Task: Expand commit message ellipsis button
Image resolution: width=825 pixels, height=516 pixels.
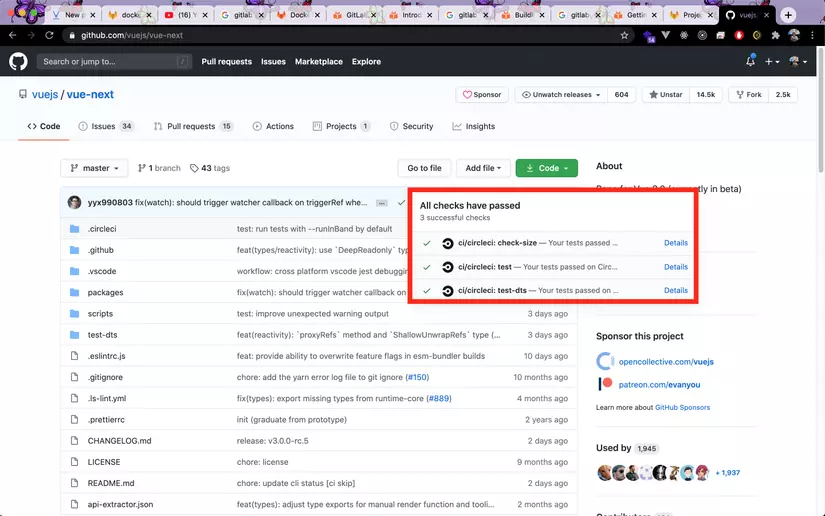Action: click(x=382, y=203)
